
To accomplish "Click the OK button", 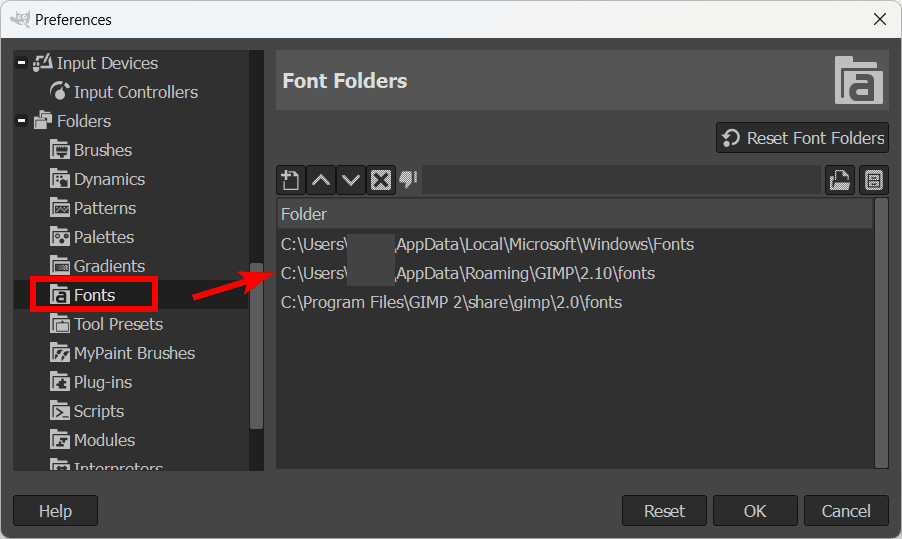I will 755,511.
